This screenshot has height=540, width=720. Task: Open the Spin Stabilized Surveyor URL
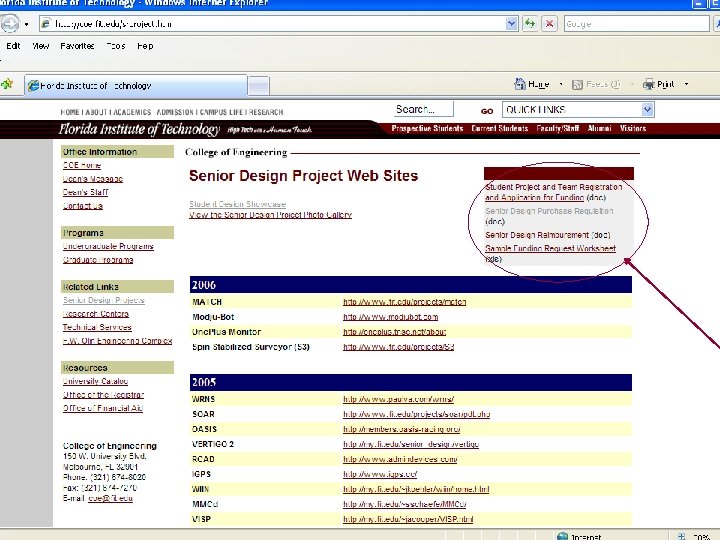click(x=399, y=347)
